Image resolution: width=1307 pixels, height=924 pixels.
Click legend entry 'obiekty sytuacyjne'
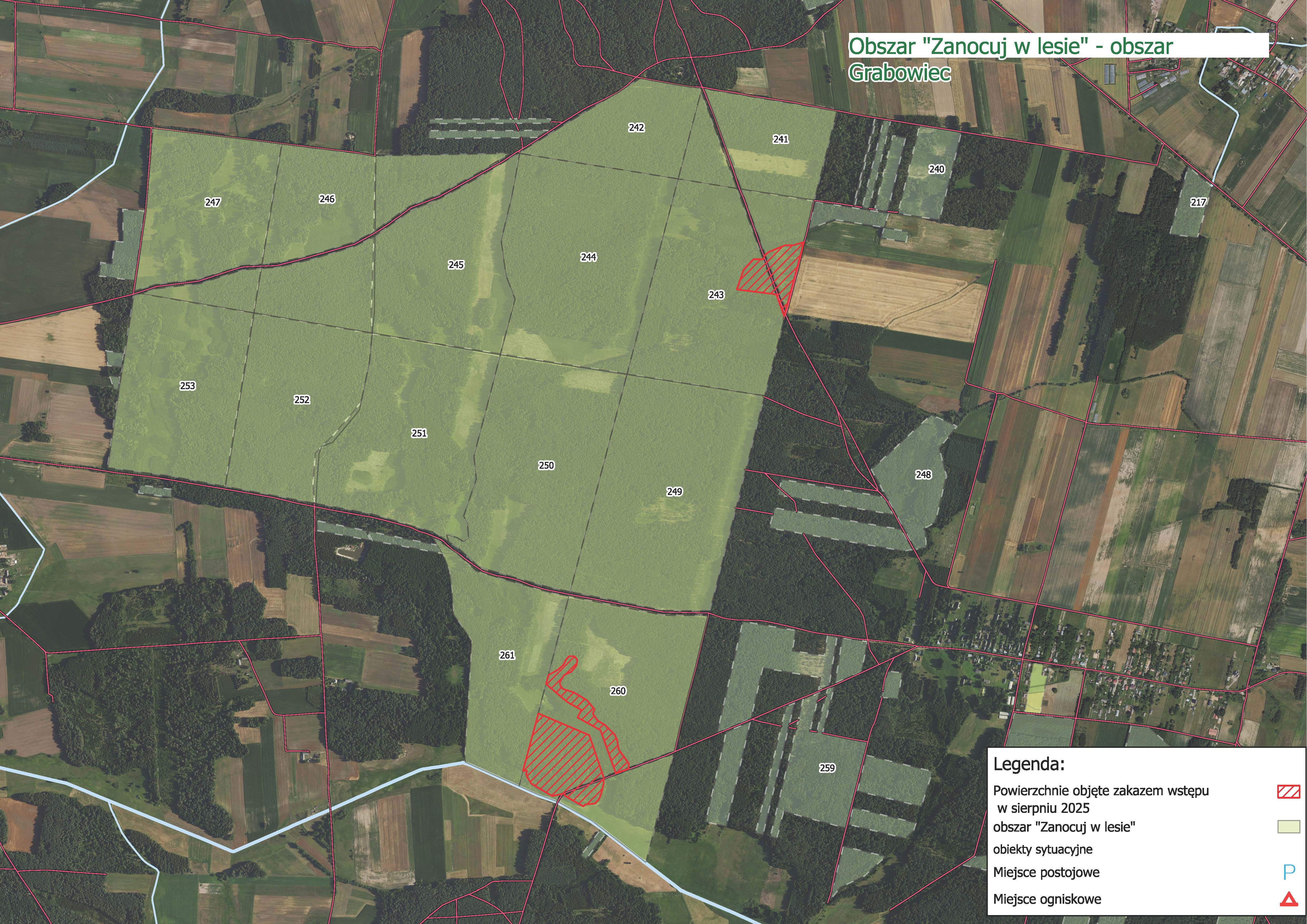(1043, 849)
